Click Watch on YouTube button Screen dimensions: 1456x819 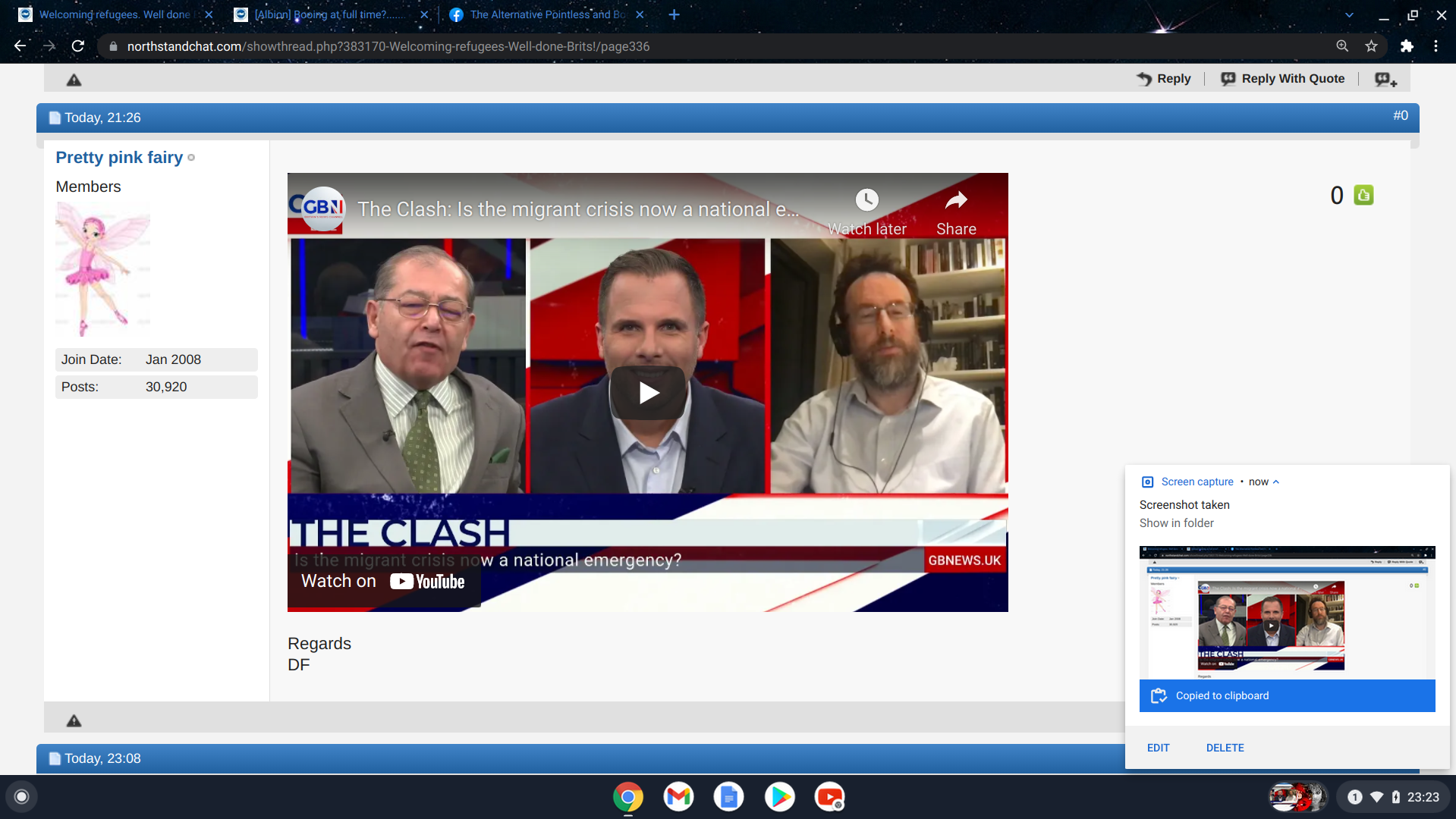[x=383, y=581]
